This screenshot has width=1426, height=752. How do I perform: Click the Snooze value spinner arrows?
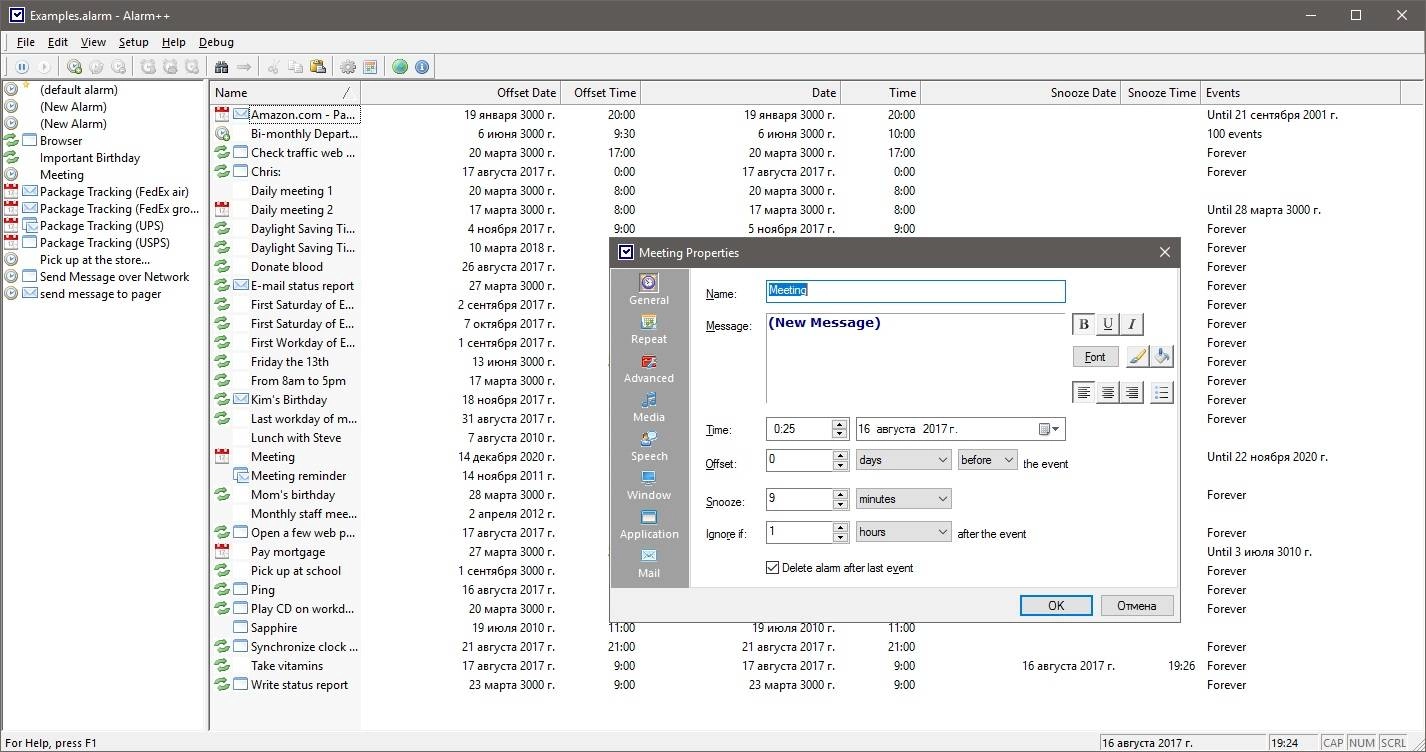[x=840, y=499]
